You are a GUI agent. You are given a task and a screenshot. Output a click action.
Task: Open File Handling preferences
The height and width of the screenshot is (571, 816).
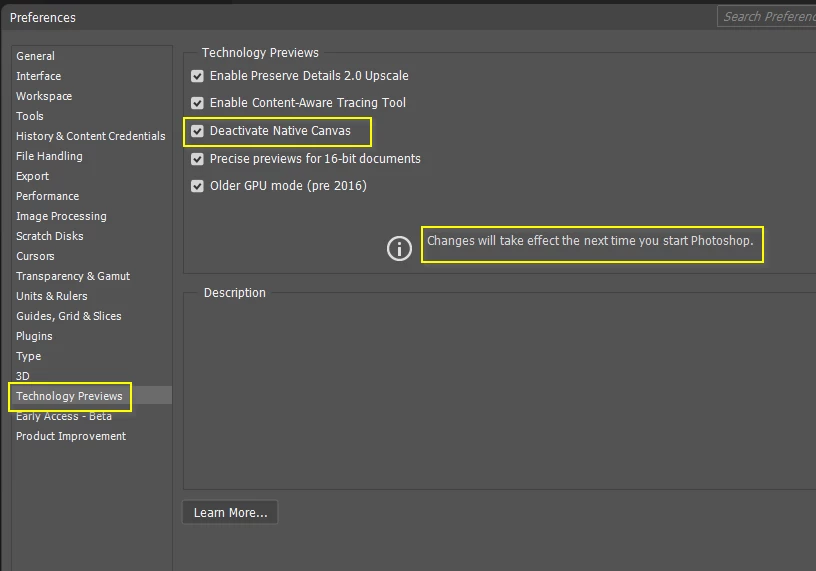coord(49,156)
